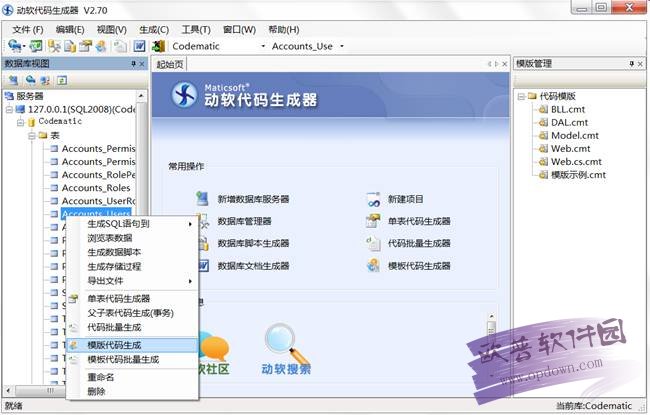The width and height of the screenshot is (650, 415).
Task: Click the refresh icon in database view toolbar
Action: click(x=62, y=80)
